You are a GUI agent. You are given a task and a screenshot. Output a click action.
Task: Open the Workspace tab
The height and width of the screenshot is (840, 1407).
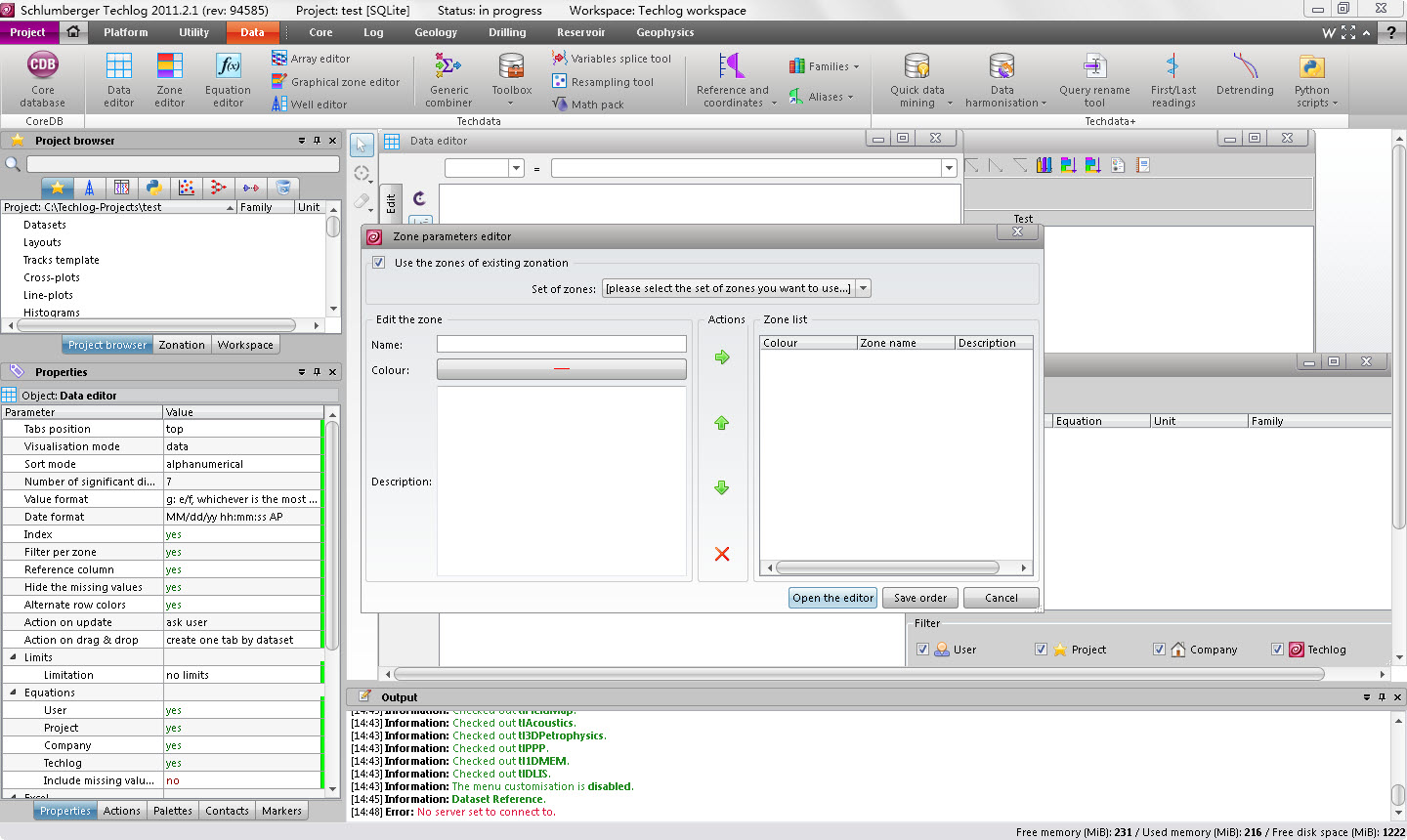click(245, 345)
